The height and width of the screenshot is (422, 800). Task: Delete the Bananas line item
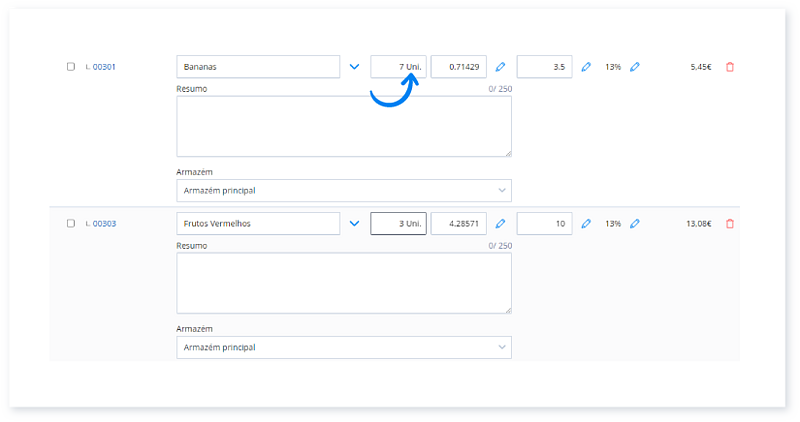(x=729, y=67)
